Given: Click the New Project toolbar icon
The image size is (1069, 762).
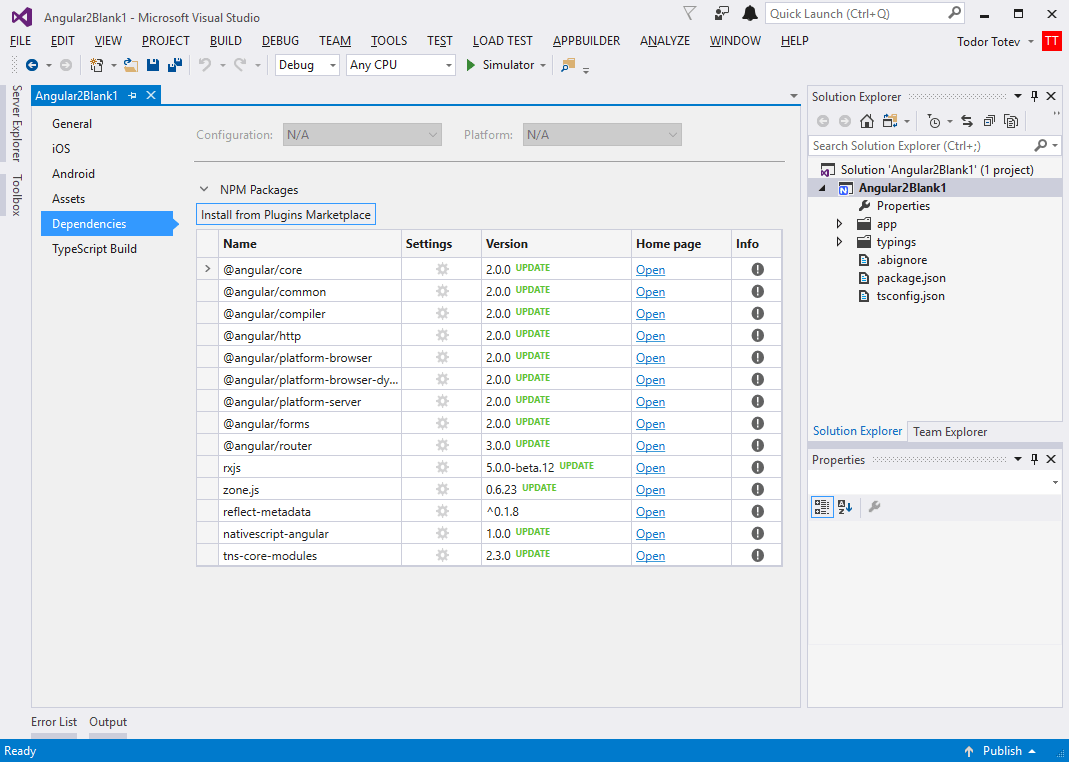Looking at the screenshot, I should point(97,65).
